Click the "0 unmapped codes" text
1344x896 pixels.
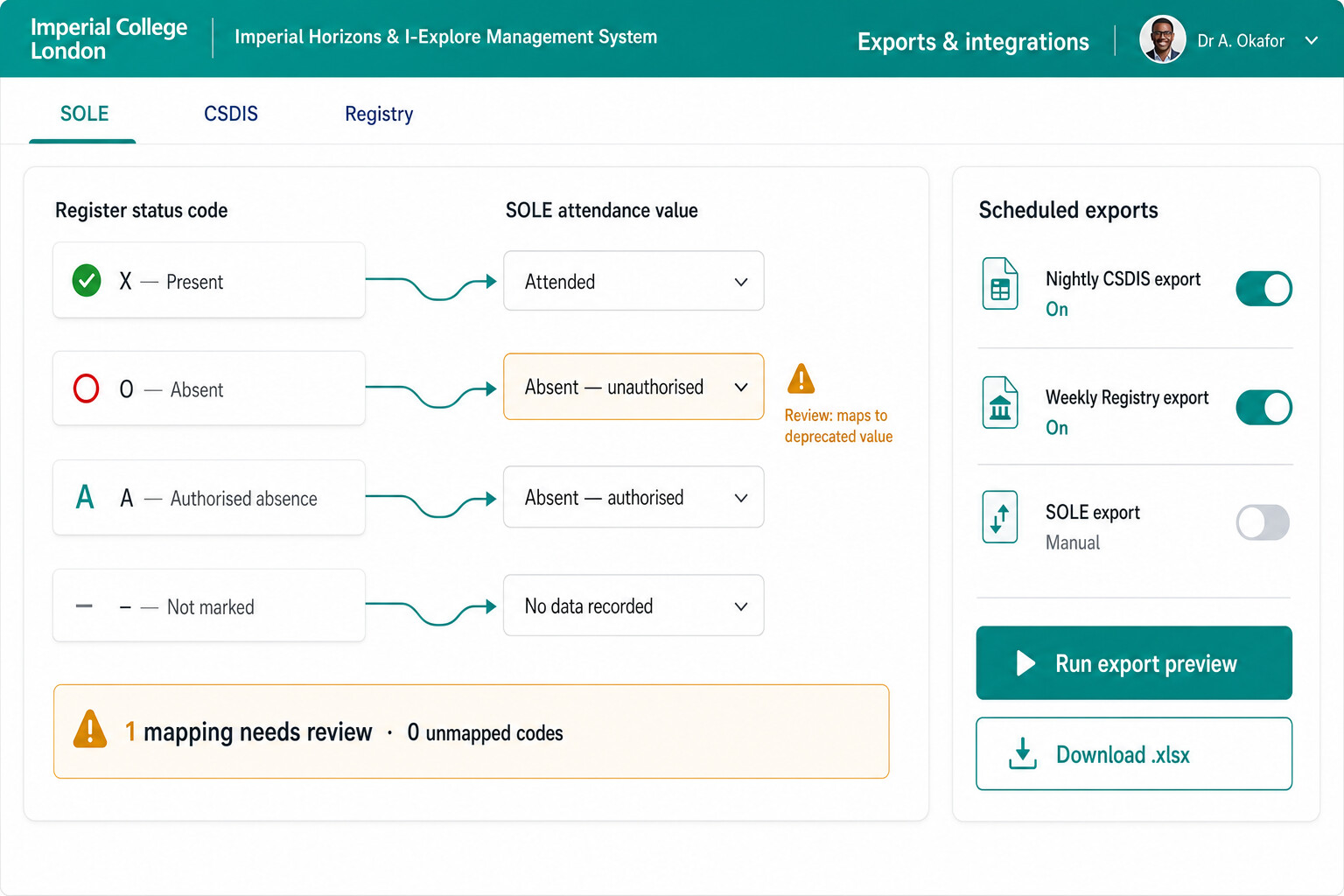tap(485, 732)
